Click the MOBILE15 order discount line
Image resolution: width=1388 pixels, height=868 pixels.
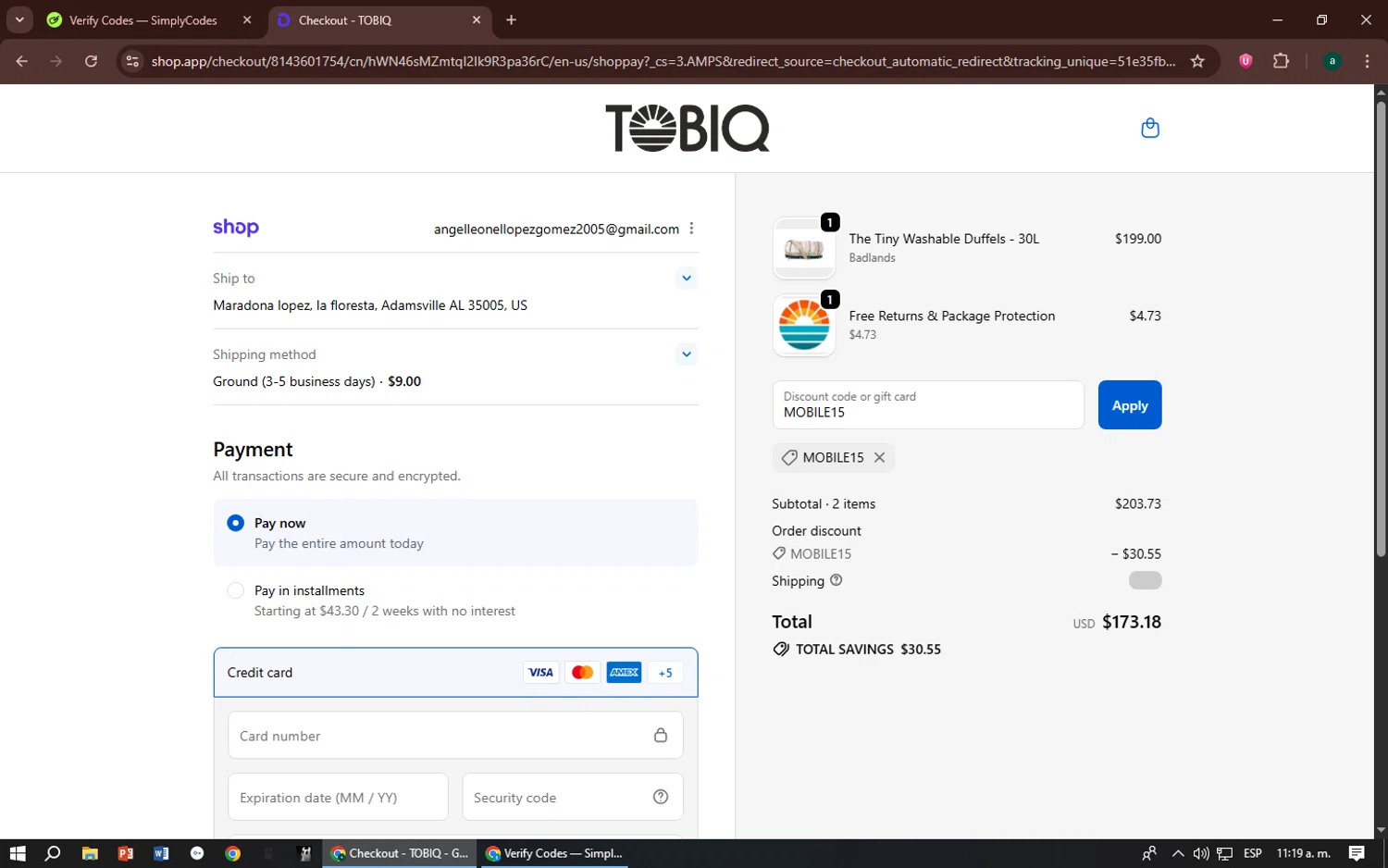(966, 553)
